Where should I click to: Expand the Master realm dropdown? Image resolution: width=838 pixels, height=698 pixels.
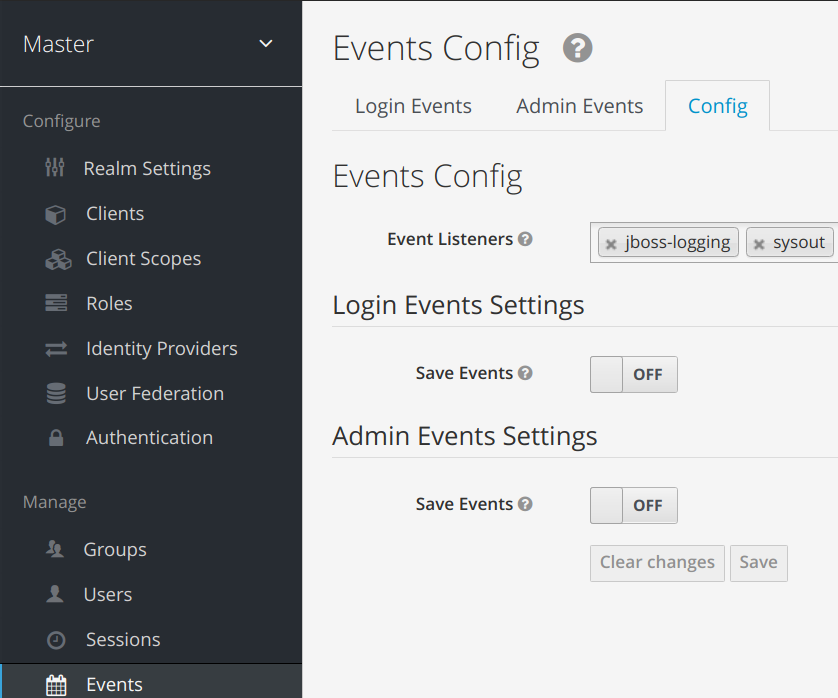coord(265,44)
